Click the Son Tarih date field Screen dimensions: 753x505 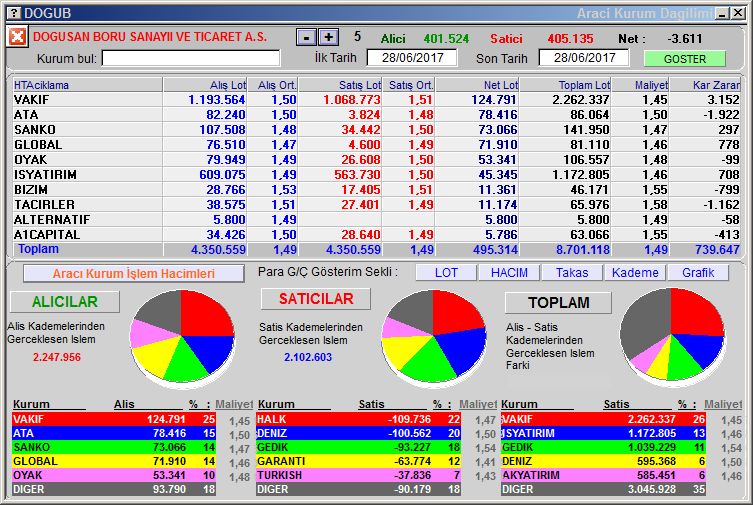point(584,58)
